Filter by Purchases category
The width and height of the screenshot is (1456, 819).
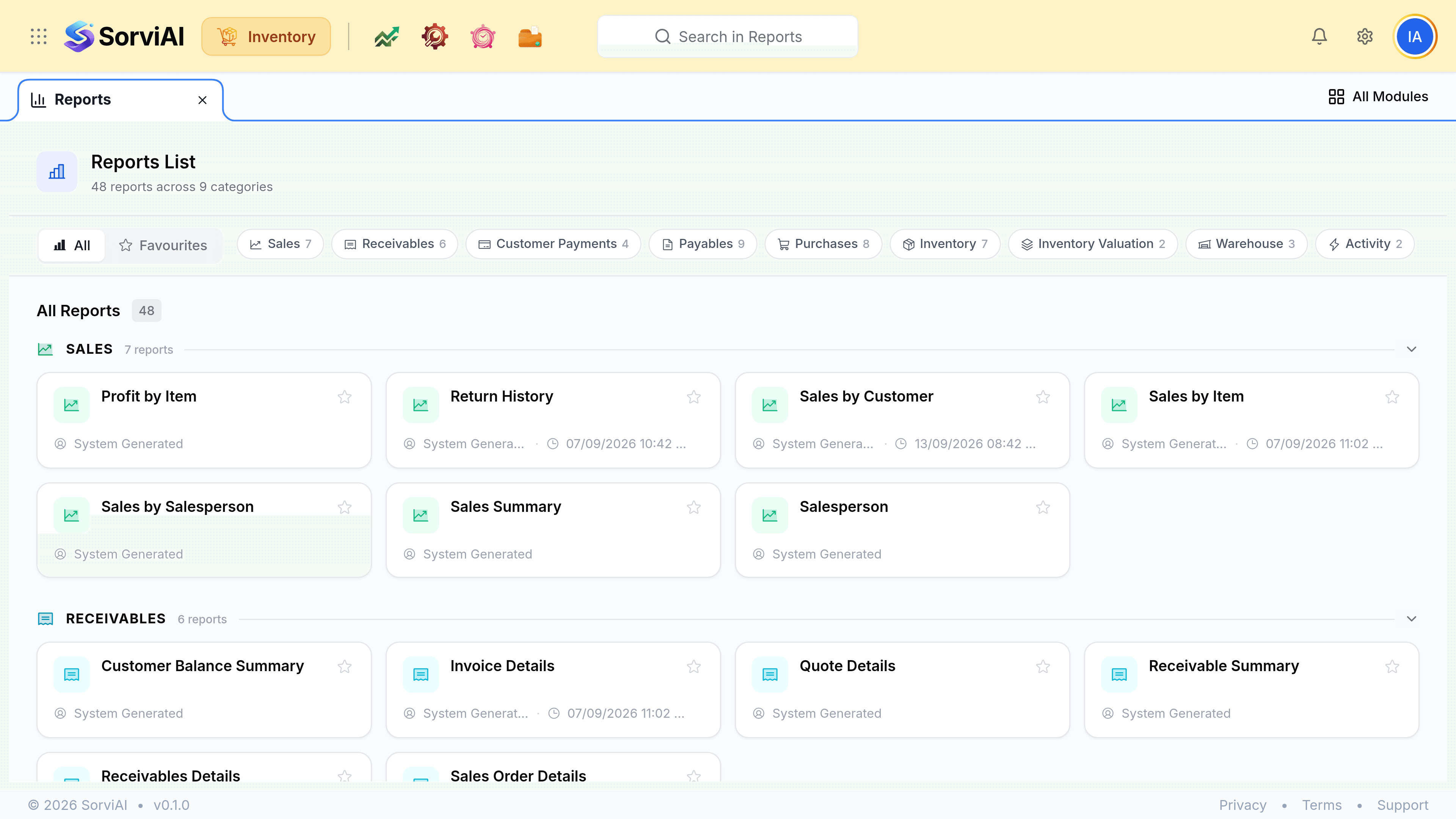(x=824, y=244)
